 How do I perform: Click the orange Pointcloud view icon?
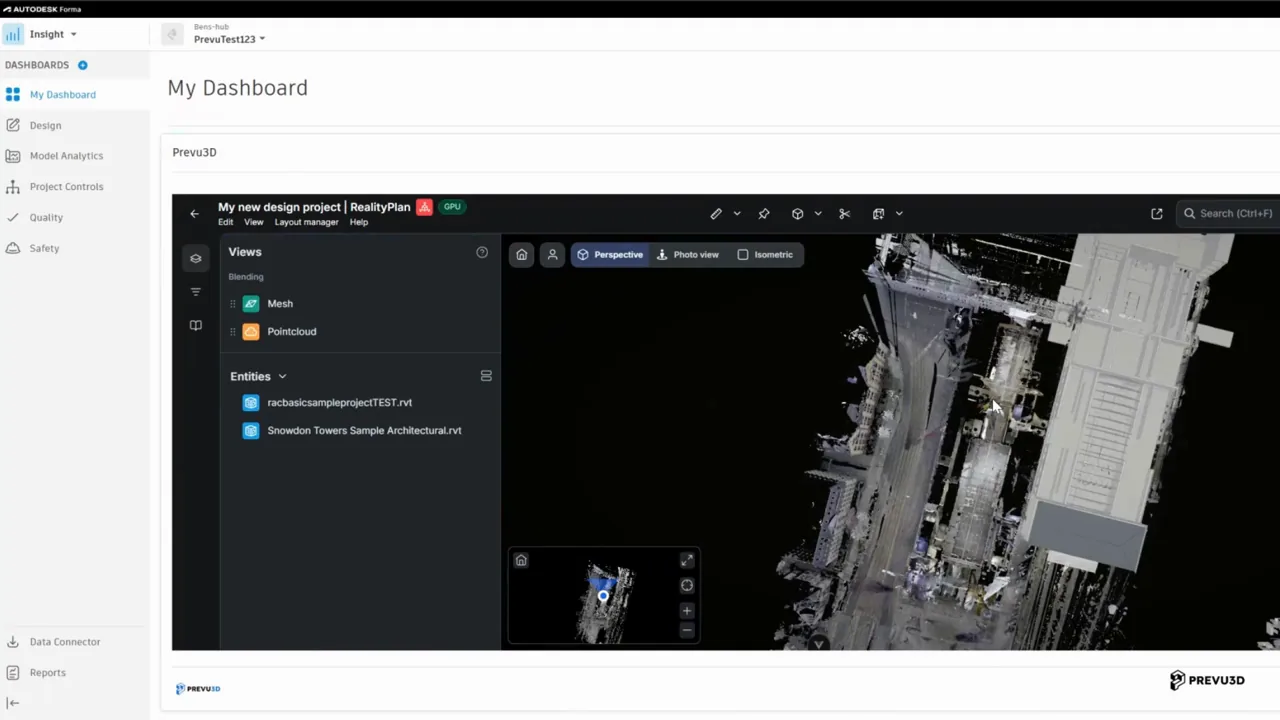tap(251, 331)
